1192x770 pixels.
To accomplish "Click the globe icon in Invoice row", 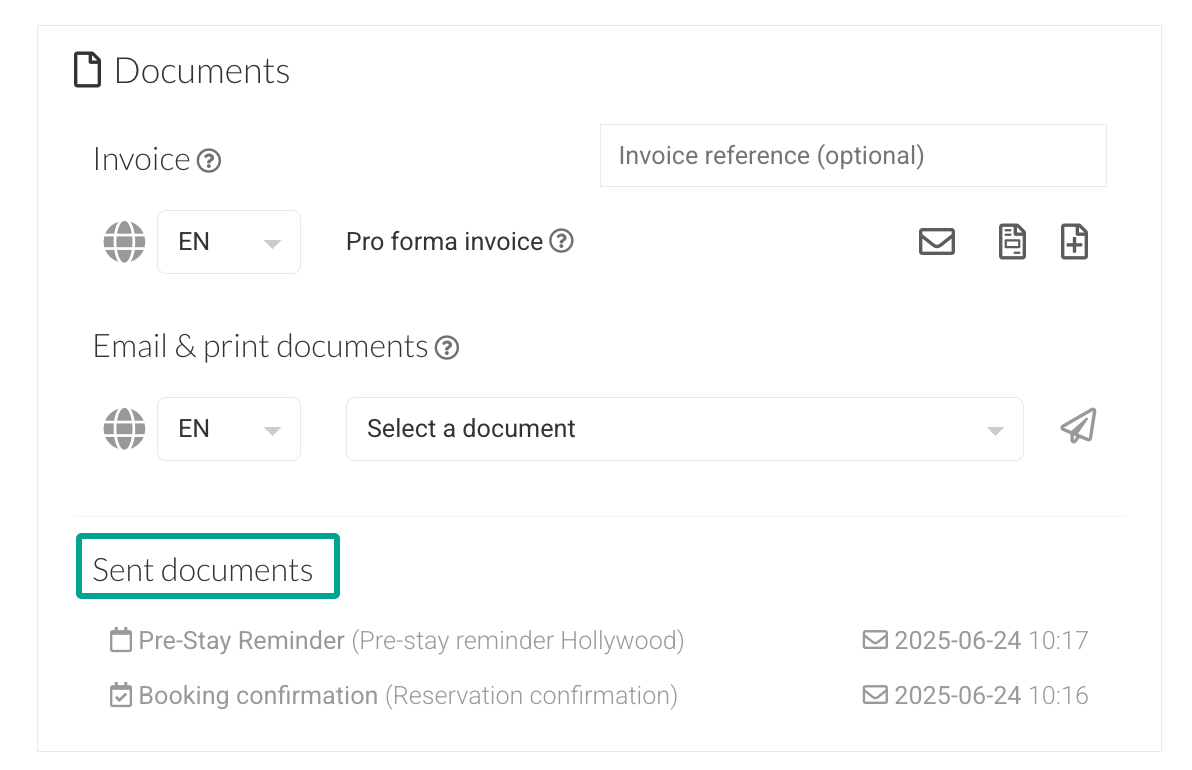I will pyautogui.click(x=124, y=242).
